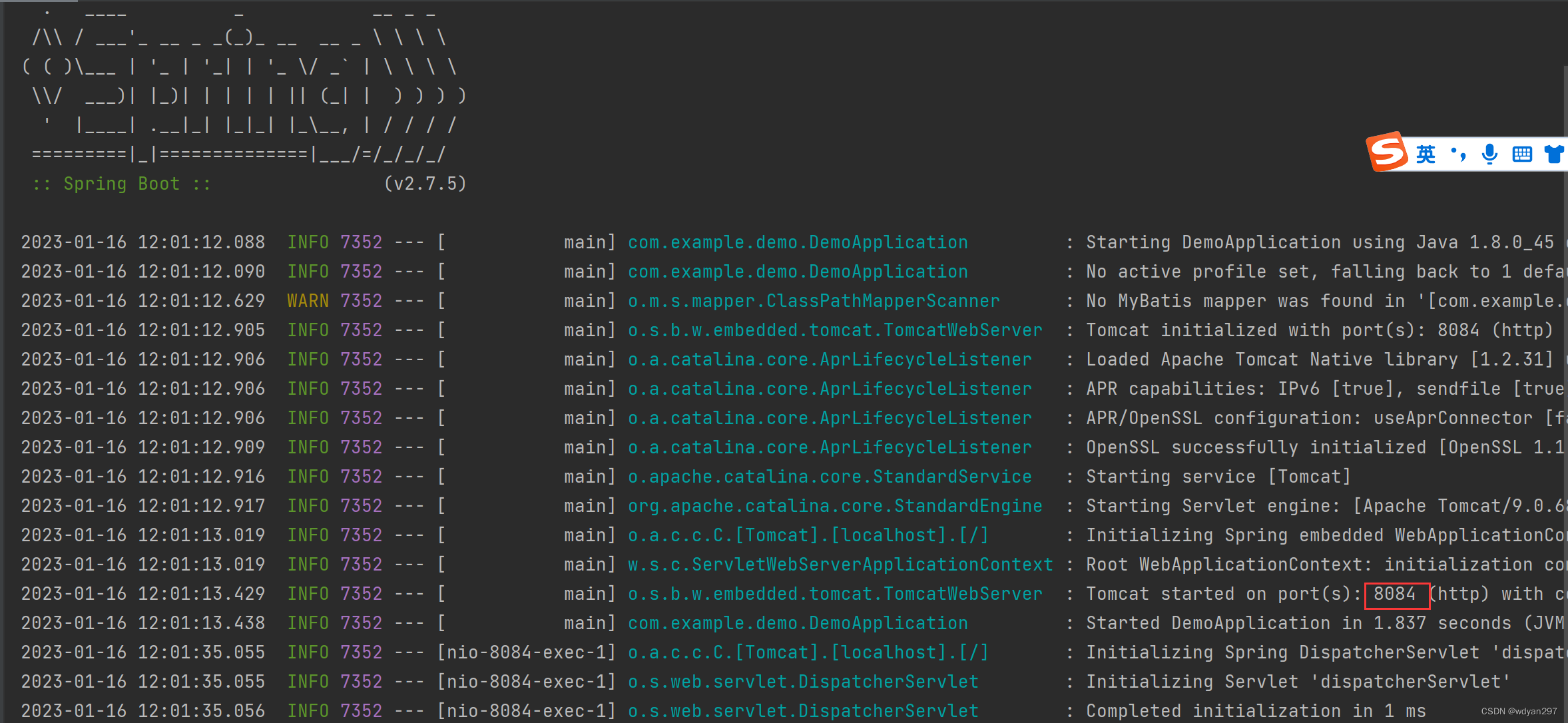Click 'Completed initialization in 1 ms' message

1256,711
